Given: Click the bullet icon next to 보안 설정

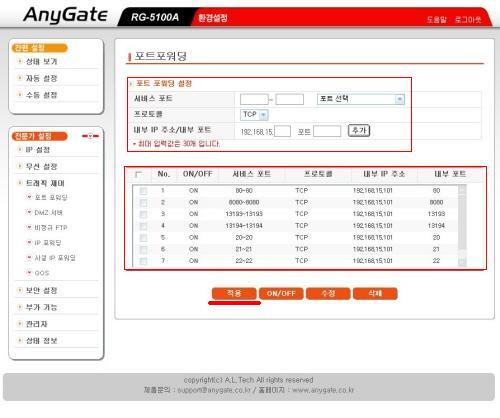Looking at the screenshot, I should pyautogui.click(x=20, y=290).
